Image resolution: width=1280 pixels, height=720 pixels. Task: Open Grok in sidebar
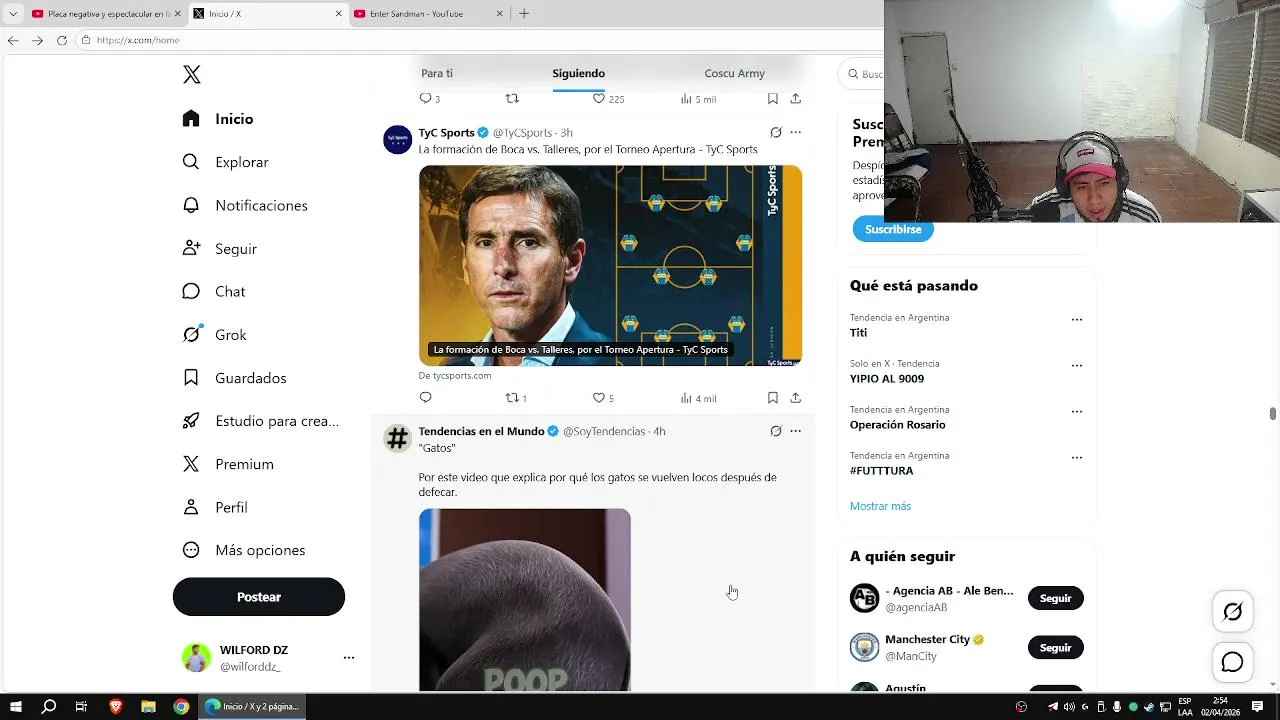point(214,335)
